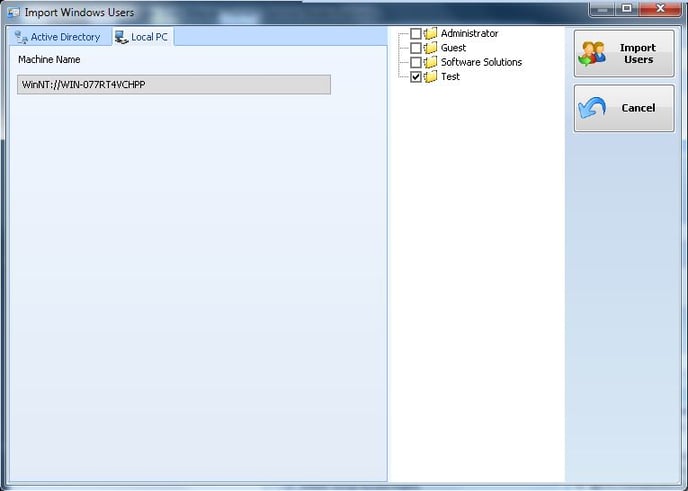Viewport: 688px width, 491px height.
Task: Click the Guest folder icon
Action: coord(431,48)
